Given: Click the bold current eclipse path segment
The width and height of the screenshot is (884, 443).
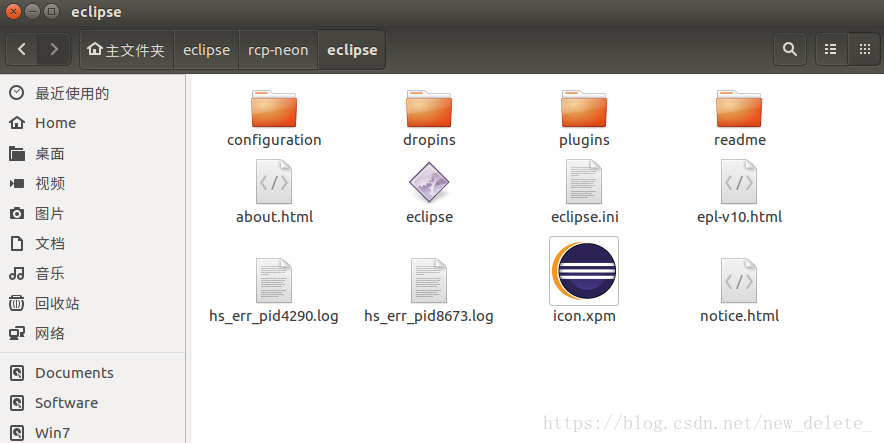Looking at the screenshot, I should point(352,50).
